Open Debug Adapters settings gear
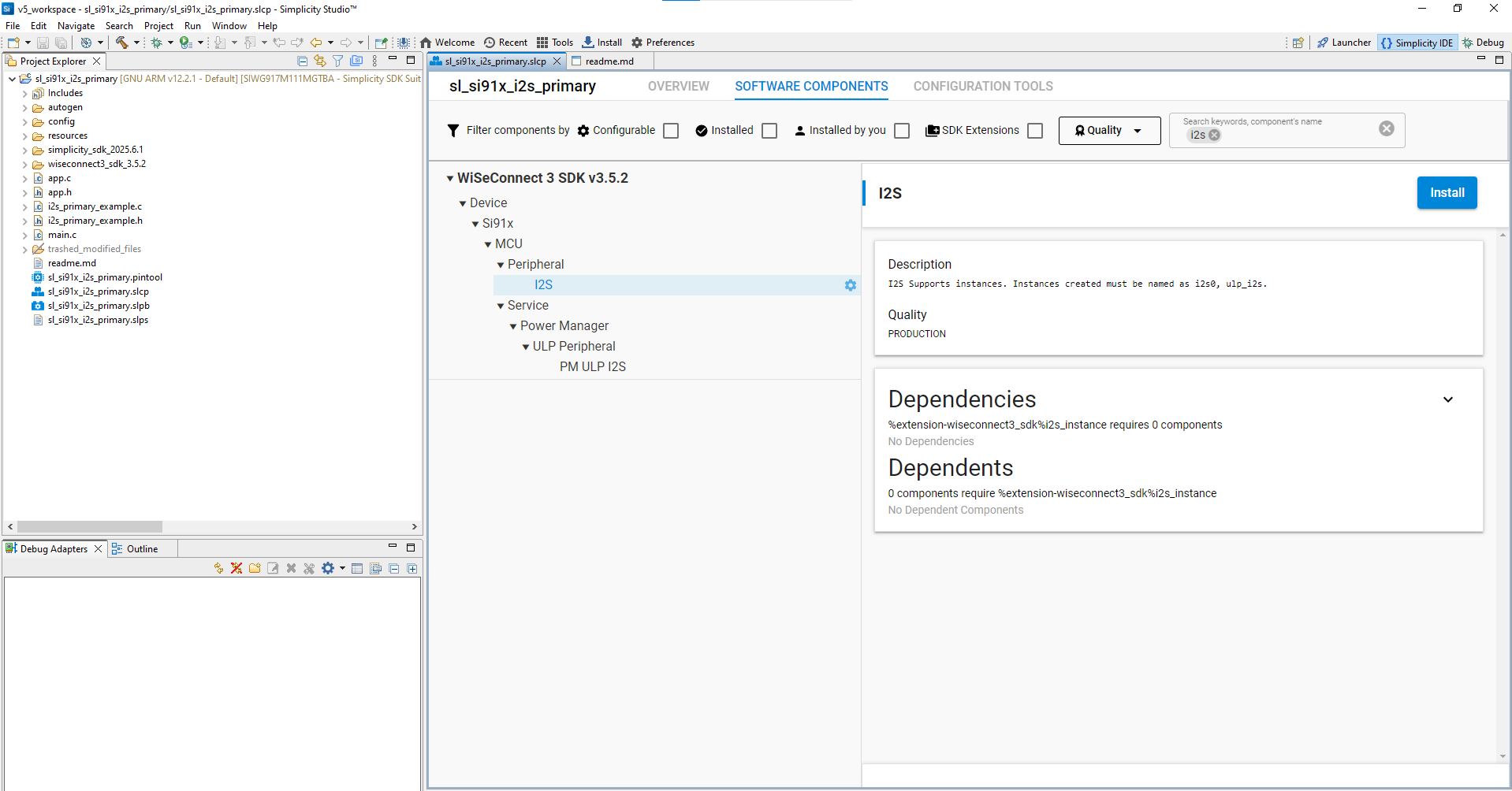The height and width of the screenshot is (791, 1512). [328, 568]
